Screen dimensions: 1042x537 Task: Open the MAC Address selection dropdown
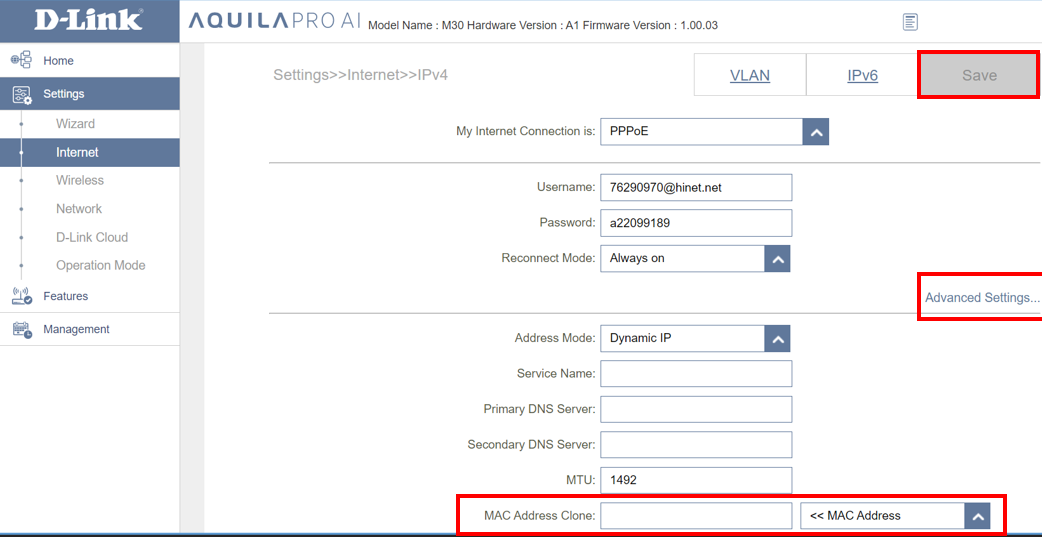click(977, 516)
